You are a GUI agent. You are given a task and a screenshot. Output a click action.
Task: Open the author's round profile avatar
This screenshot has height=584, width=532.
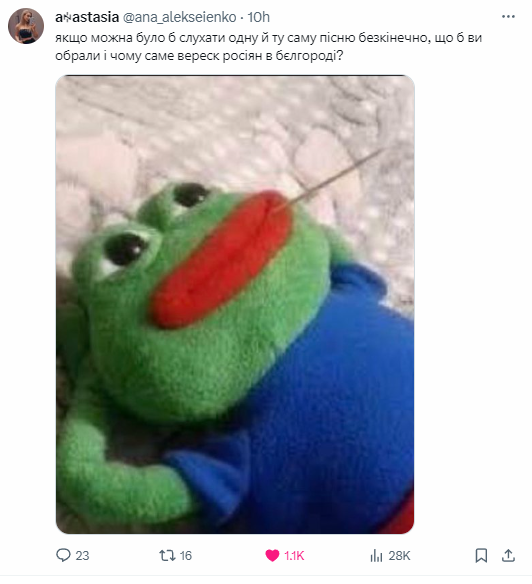[26, 26]
